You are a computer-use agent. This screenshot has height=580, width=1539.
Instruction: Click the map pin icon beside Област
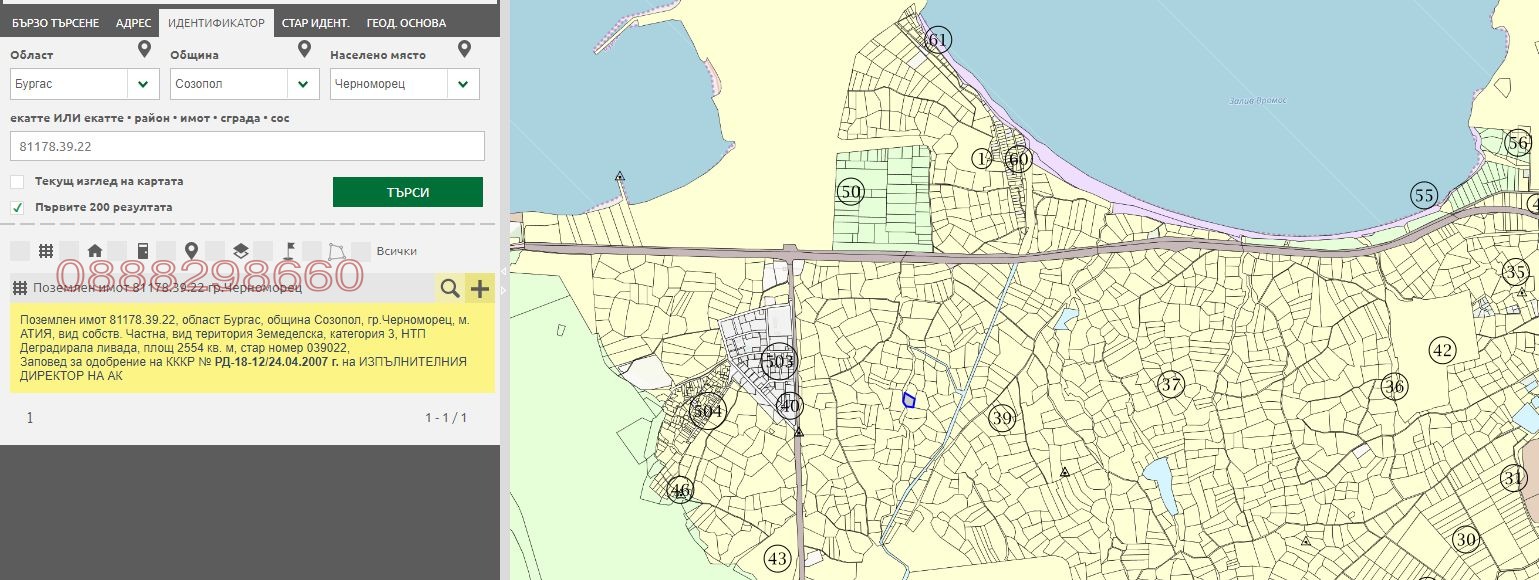(144, 50)
